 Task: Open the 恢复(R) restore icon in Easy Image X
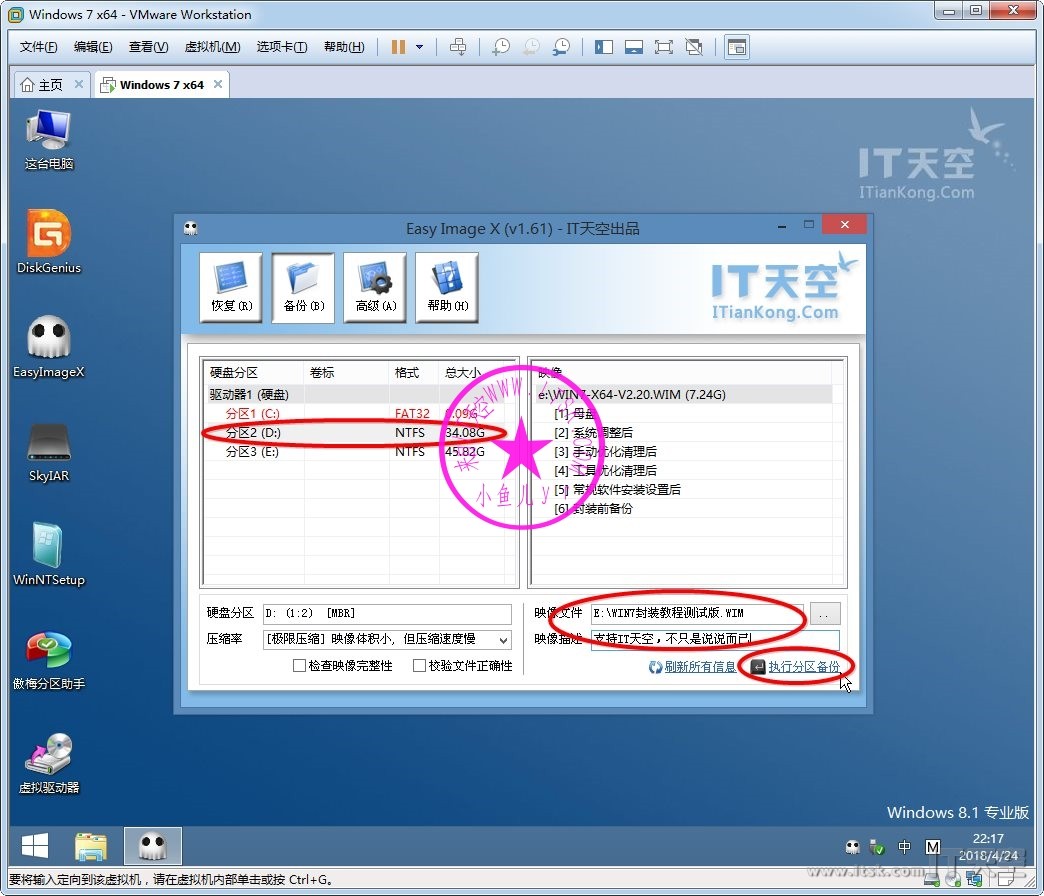231,286
